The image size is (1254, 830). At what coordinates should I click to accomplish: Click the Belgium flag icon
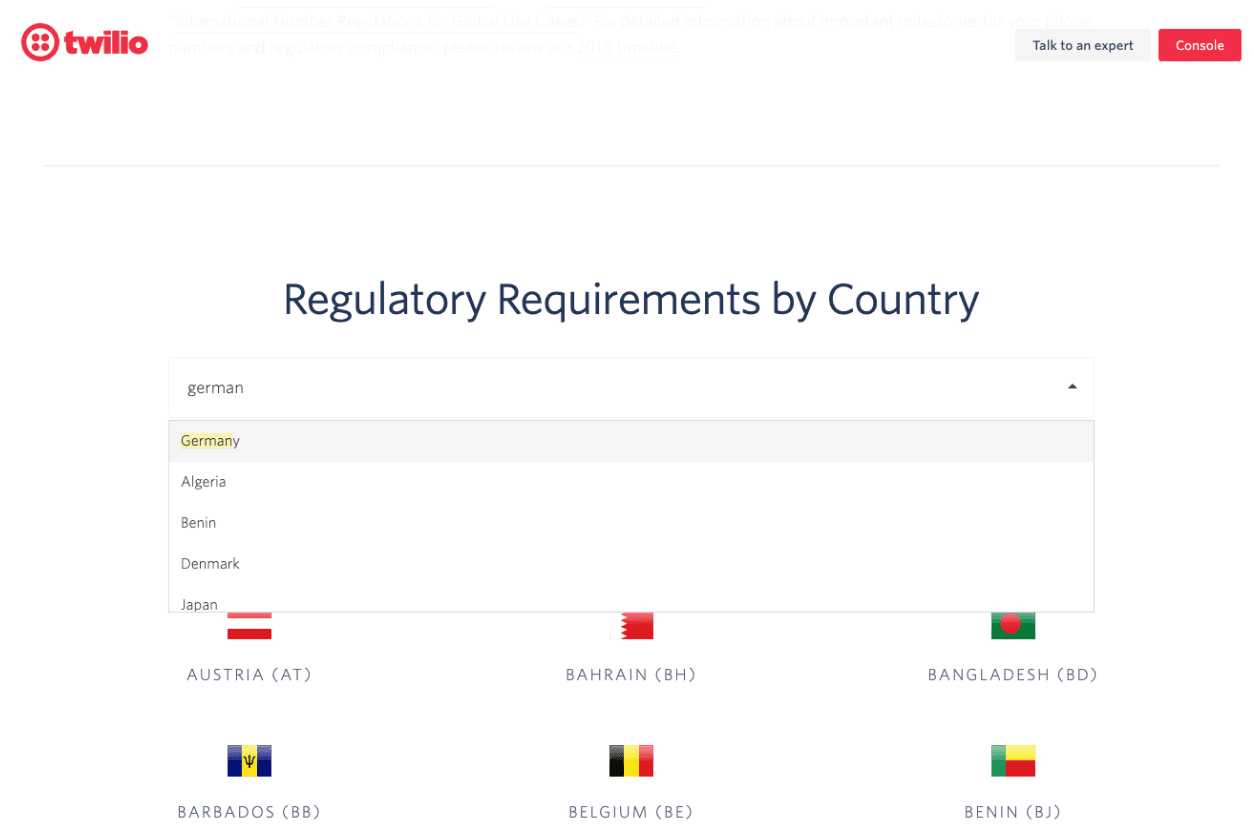click(x=631, y=760)
